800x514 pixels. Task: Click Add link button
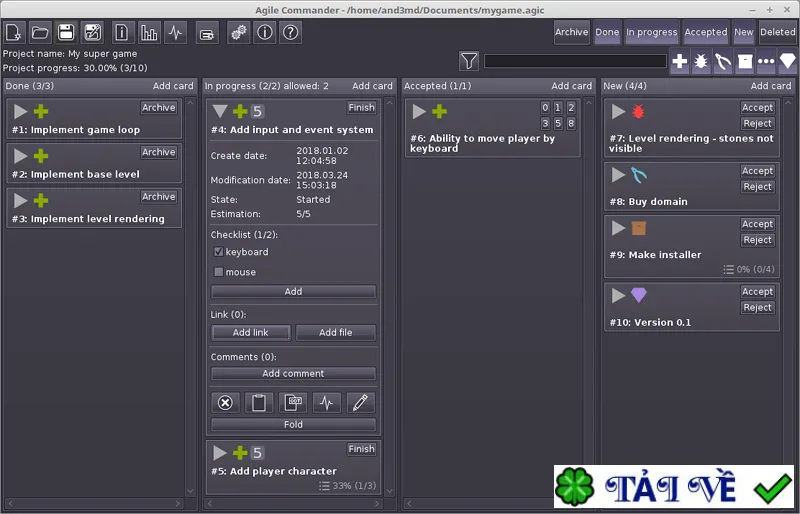click(x=251, y=332)
